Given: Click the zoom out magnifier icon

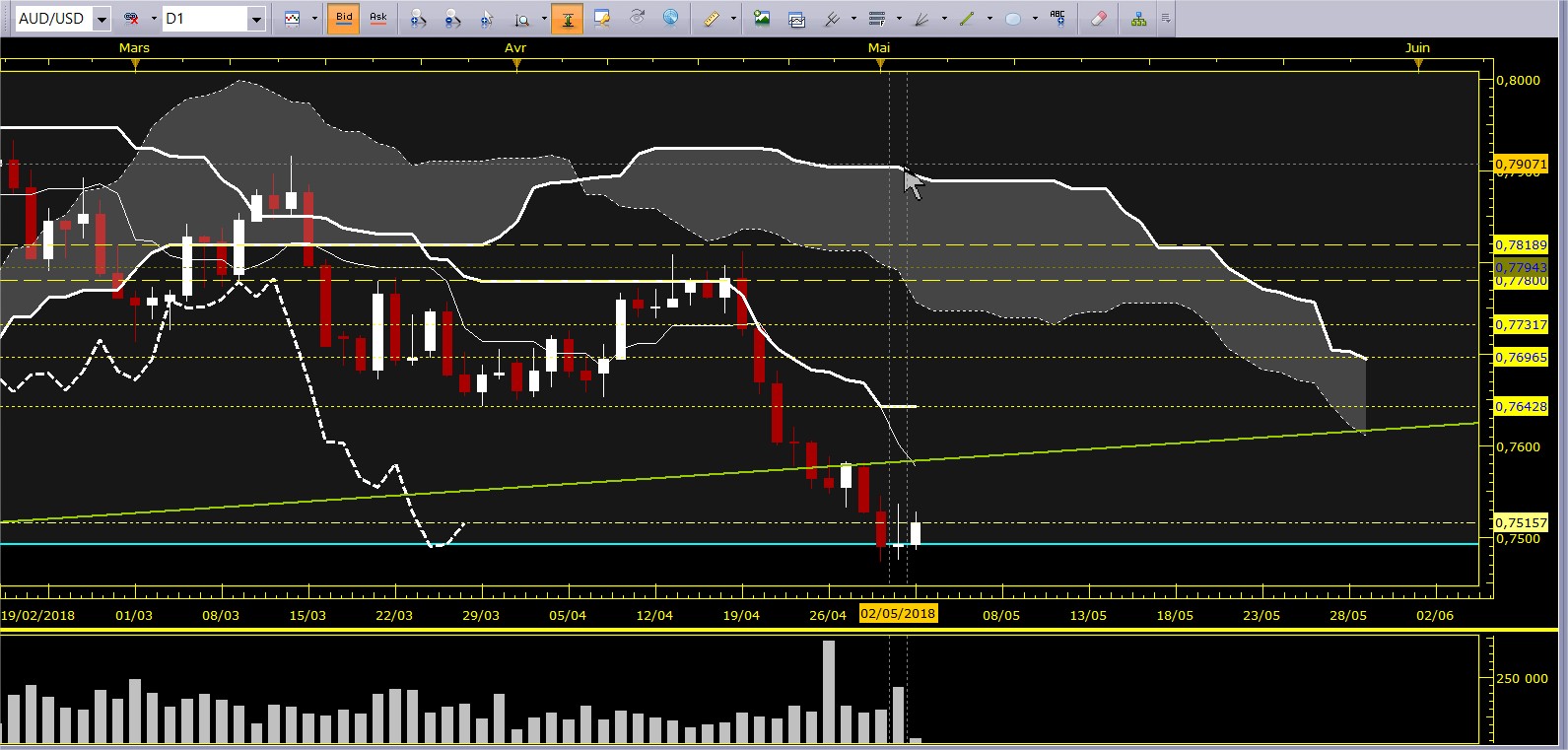Looking at the screenshot, I should (452, 18).
